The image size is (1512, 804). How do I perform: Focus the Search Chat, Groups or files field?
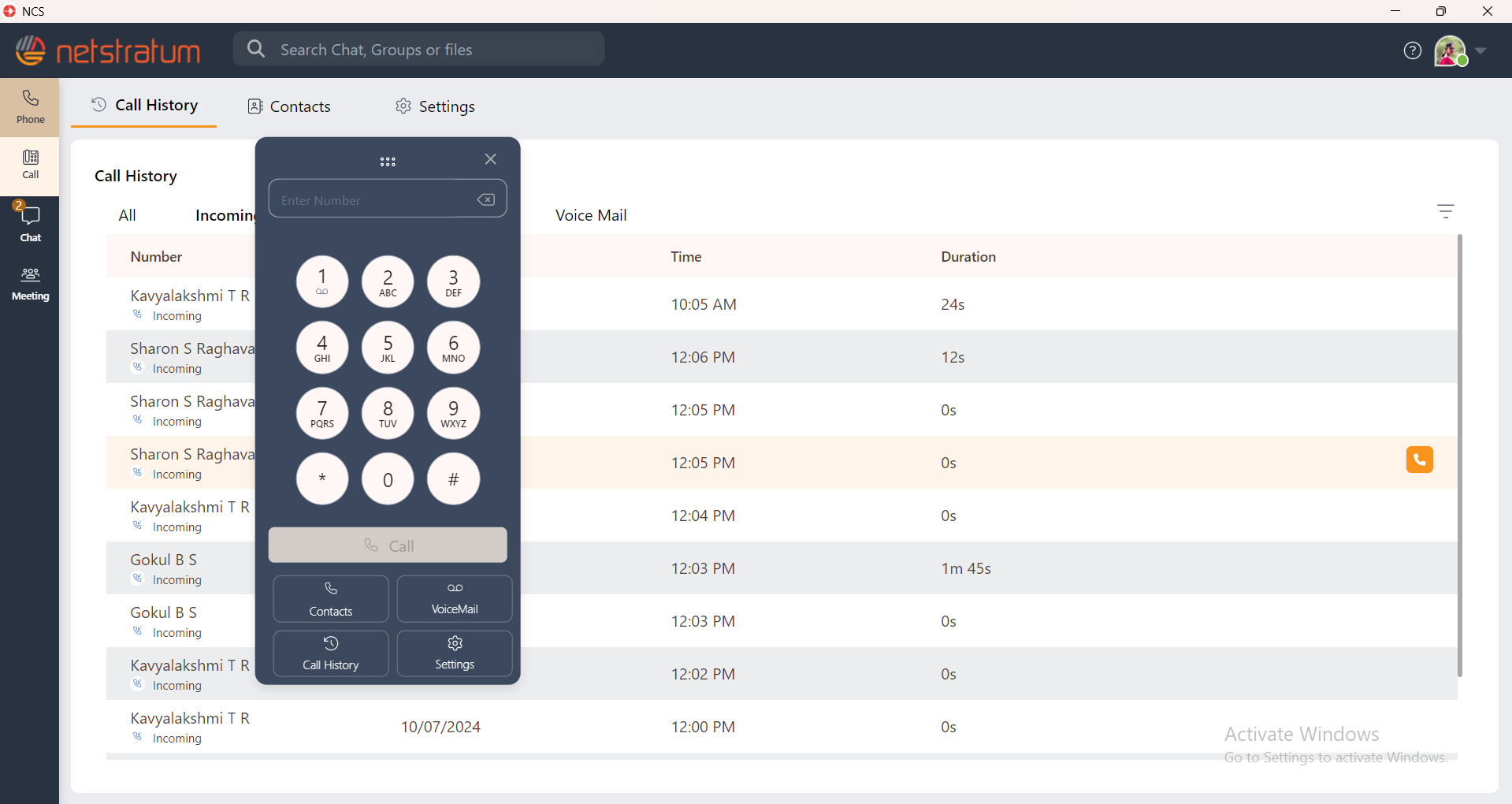419,49
